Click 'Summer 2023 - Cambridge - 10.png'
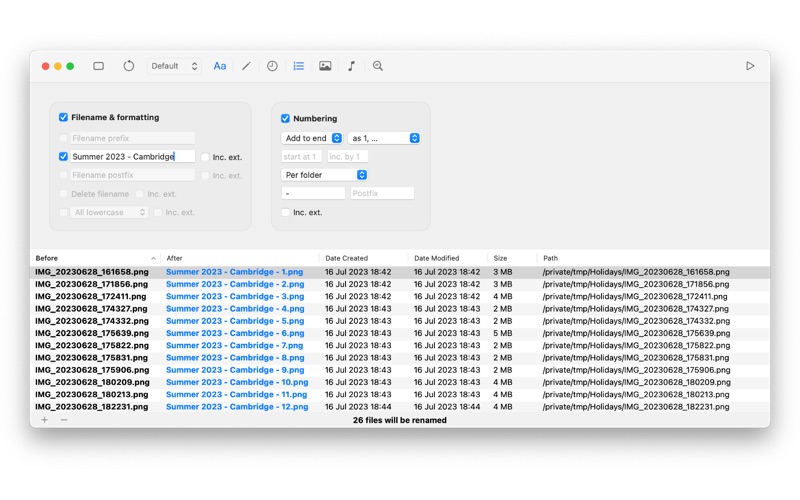Image resolution: width=800 pixels, height=500 pixels. coord(237,382)
